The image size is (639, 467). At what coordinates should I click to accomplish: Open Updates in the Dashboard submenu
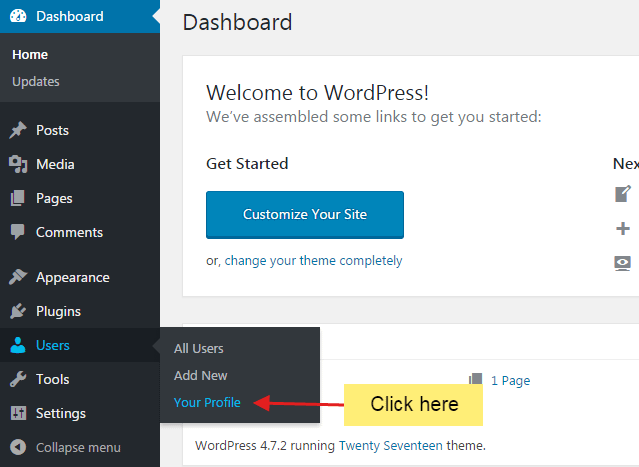click(36, 82)
